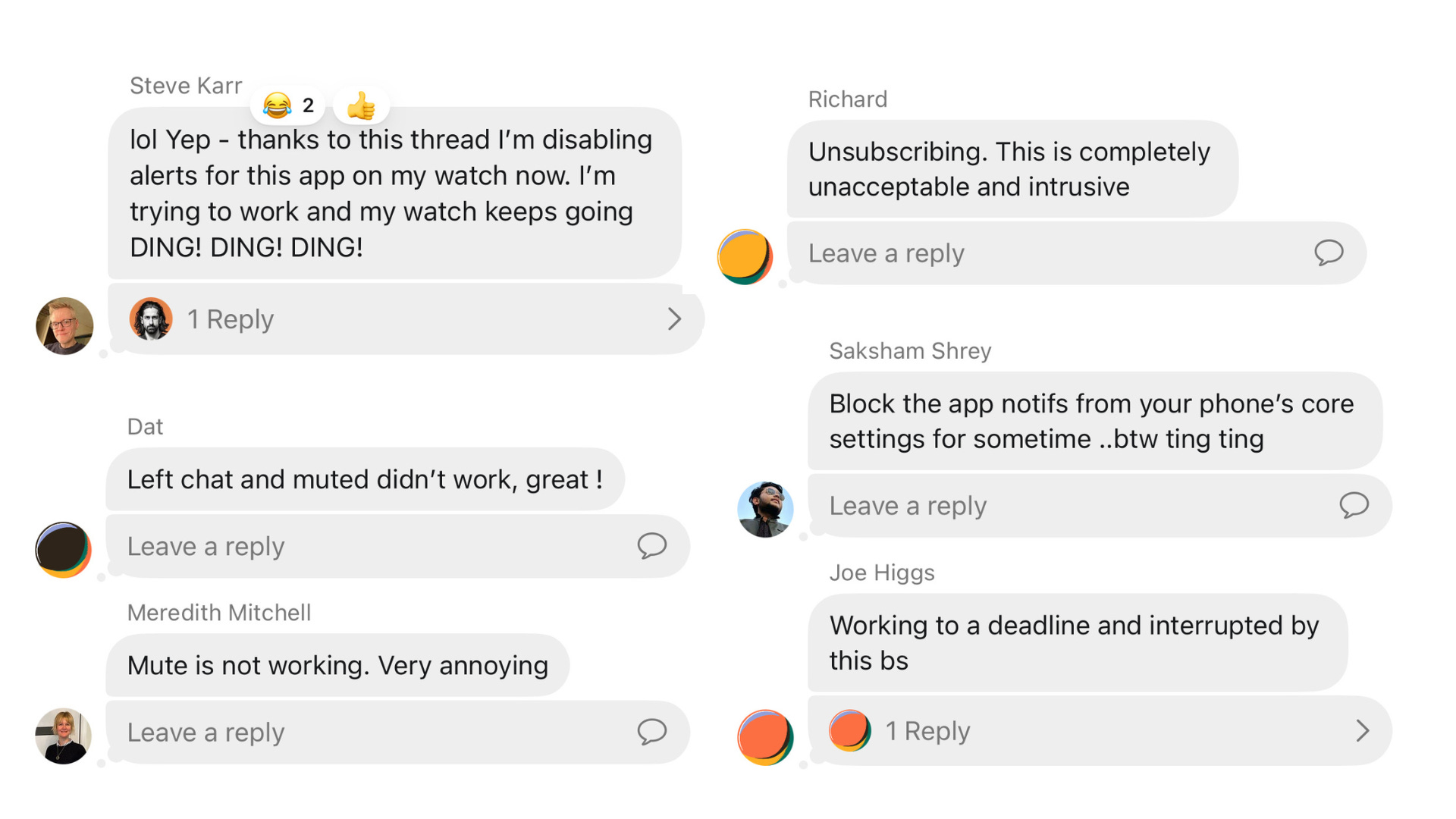Click Steve Karr's profile avatar
1456x819 pixels.
coord(64,326)
